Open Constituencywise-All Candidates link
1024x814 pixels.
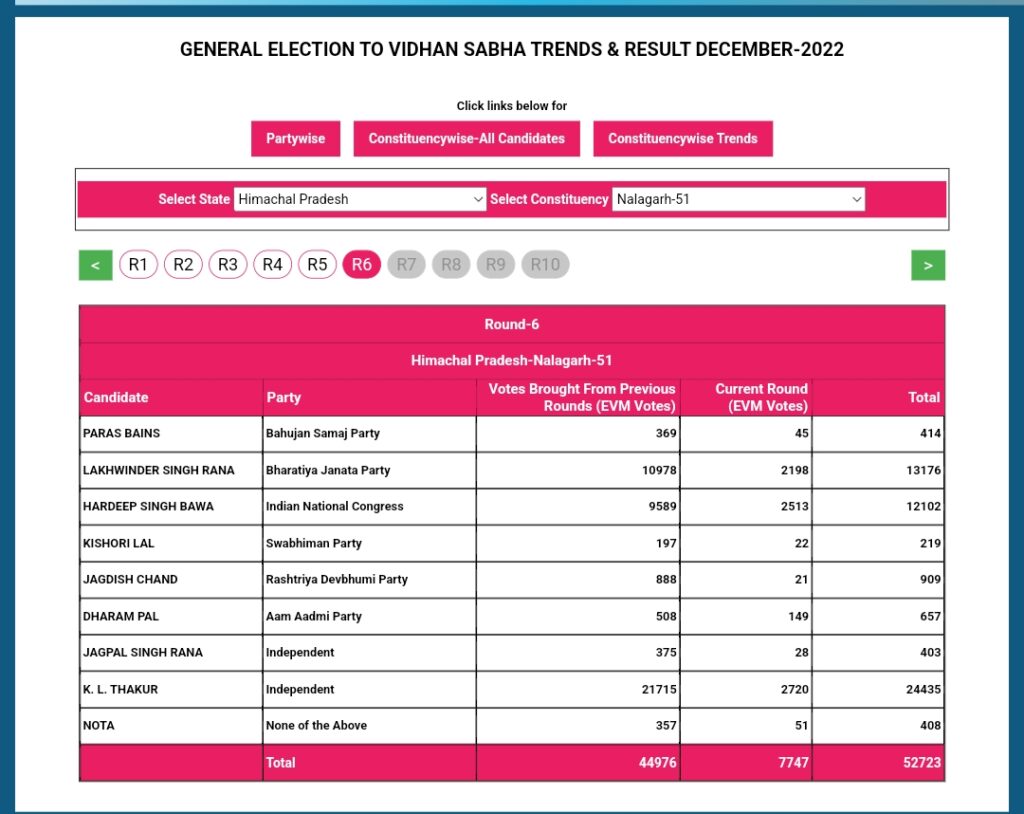click(x=467, y=138)
